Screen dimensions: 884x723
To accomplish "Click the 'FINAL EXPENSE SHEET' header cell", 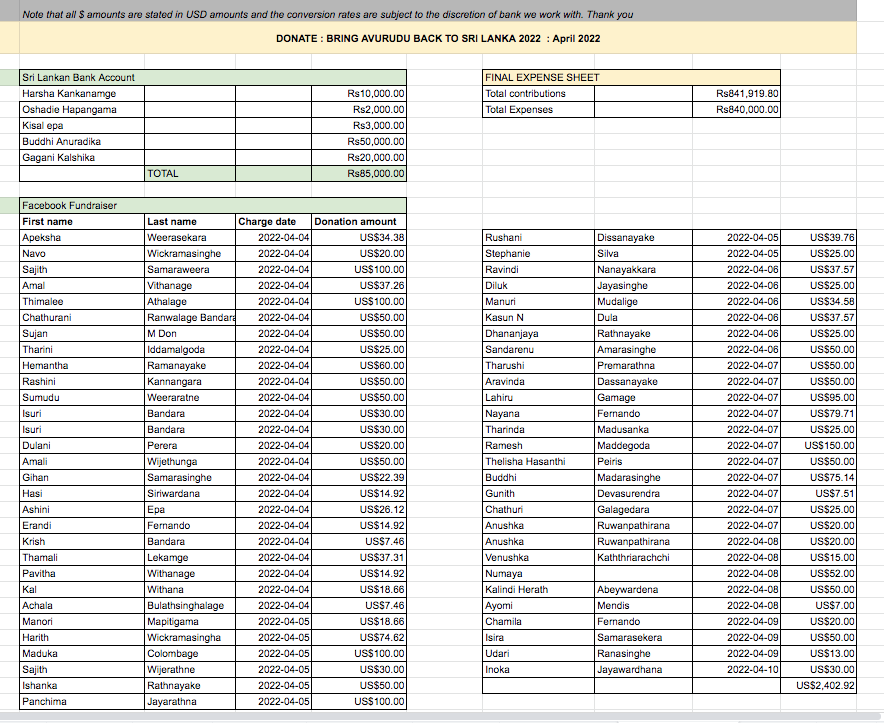I will click(631, 77).
